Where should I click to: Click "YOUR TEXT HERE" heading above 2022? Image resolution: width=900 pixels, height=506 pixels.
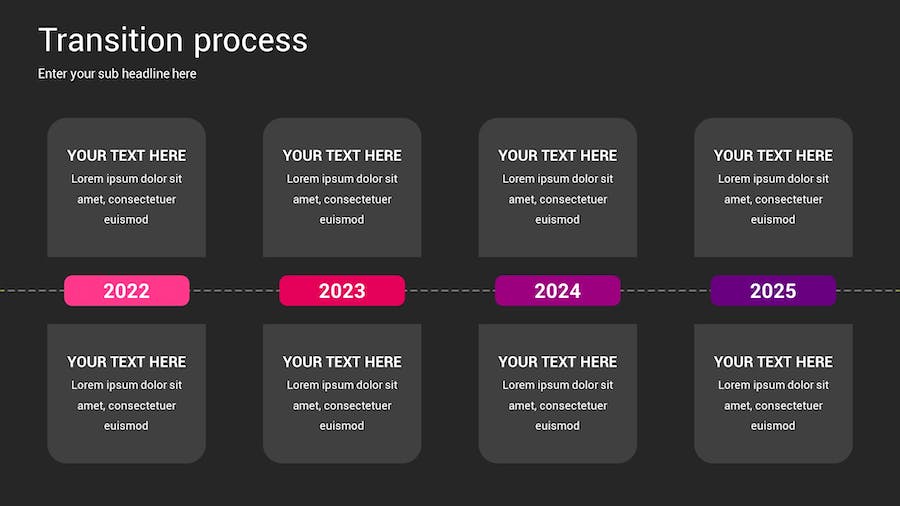(126, 155)
